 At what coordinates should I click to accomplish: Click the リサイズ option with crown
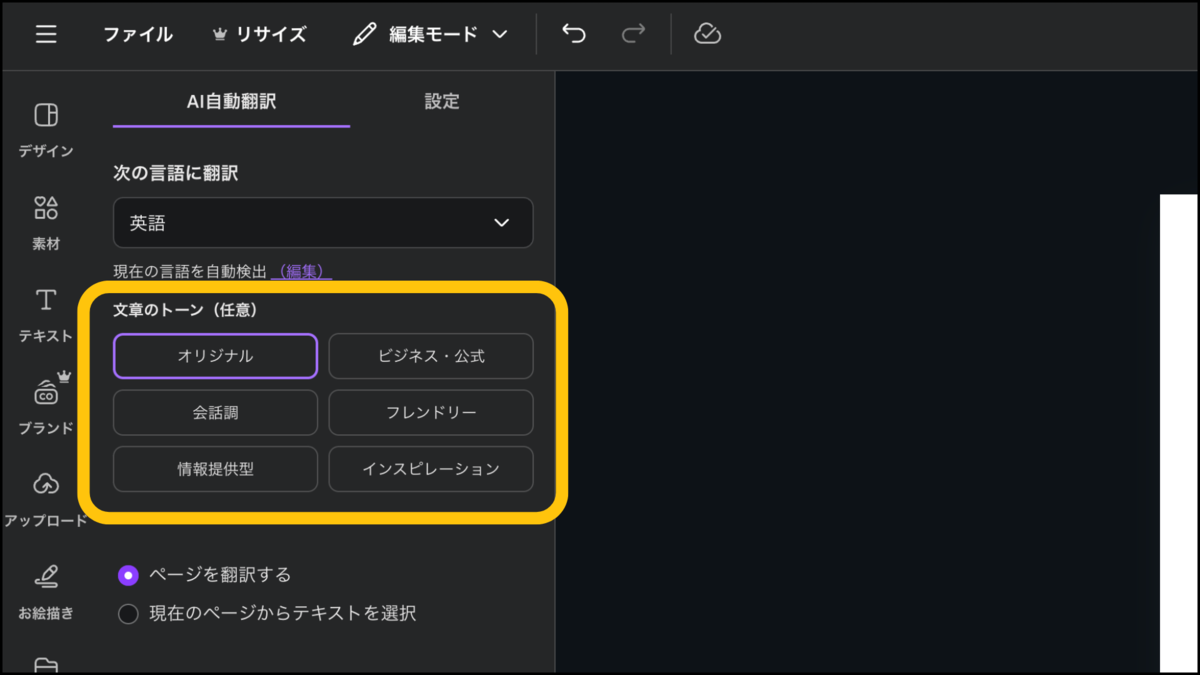(x=260, y=34)
